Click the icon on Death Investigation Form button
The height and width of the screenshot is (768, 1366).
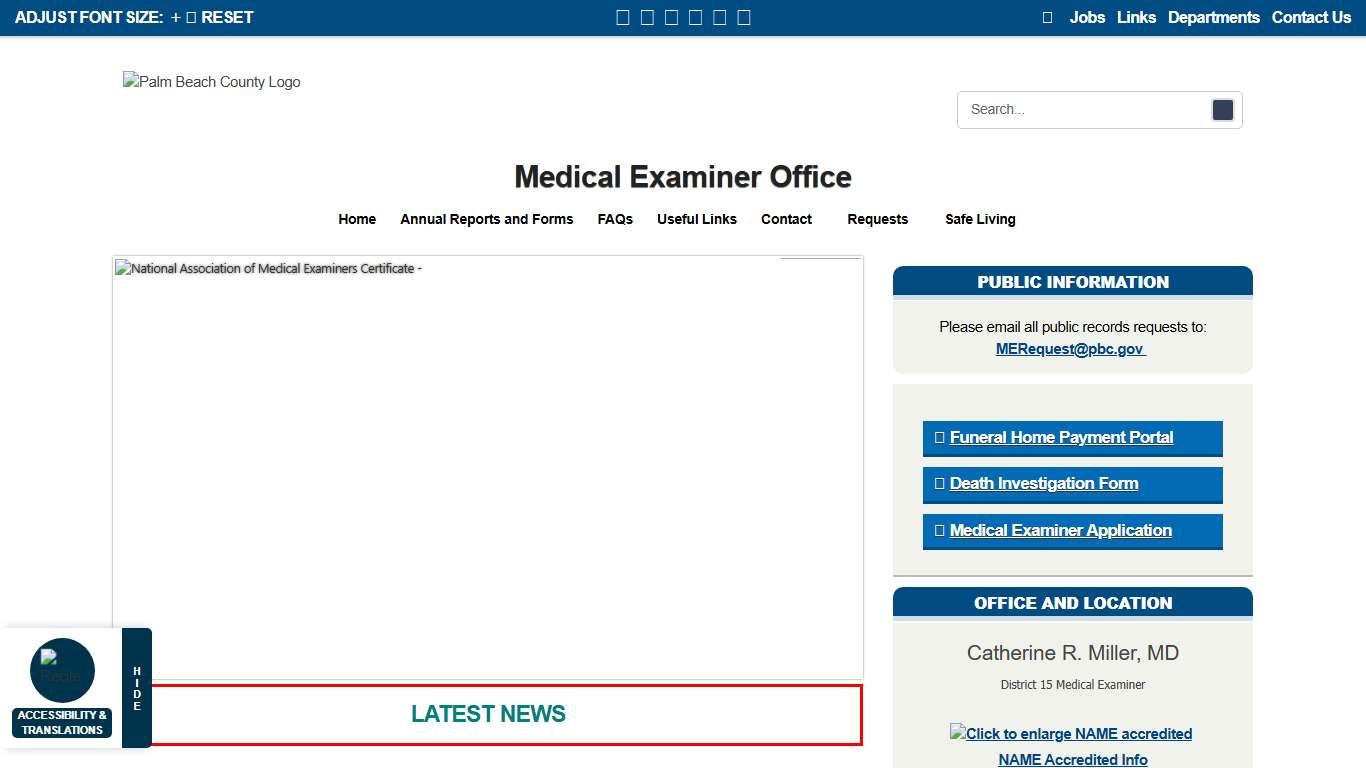point(938,483)
